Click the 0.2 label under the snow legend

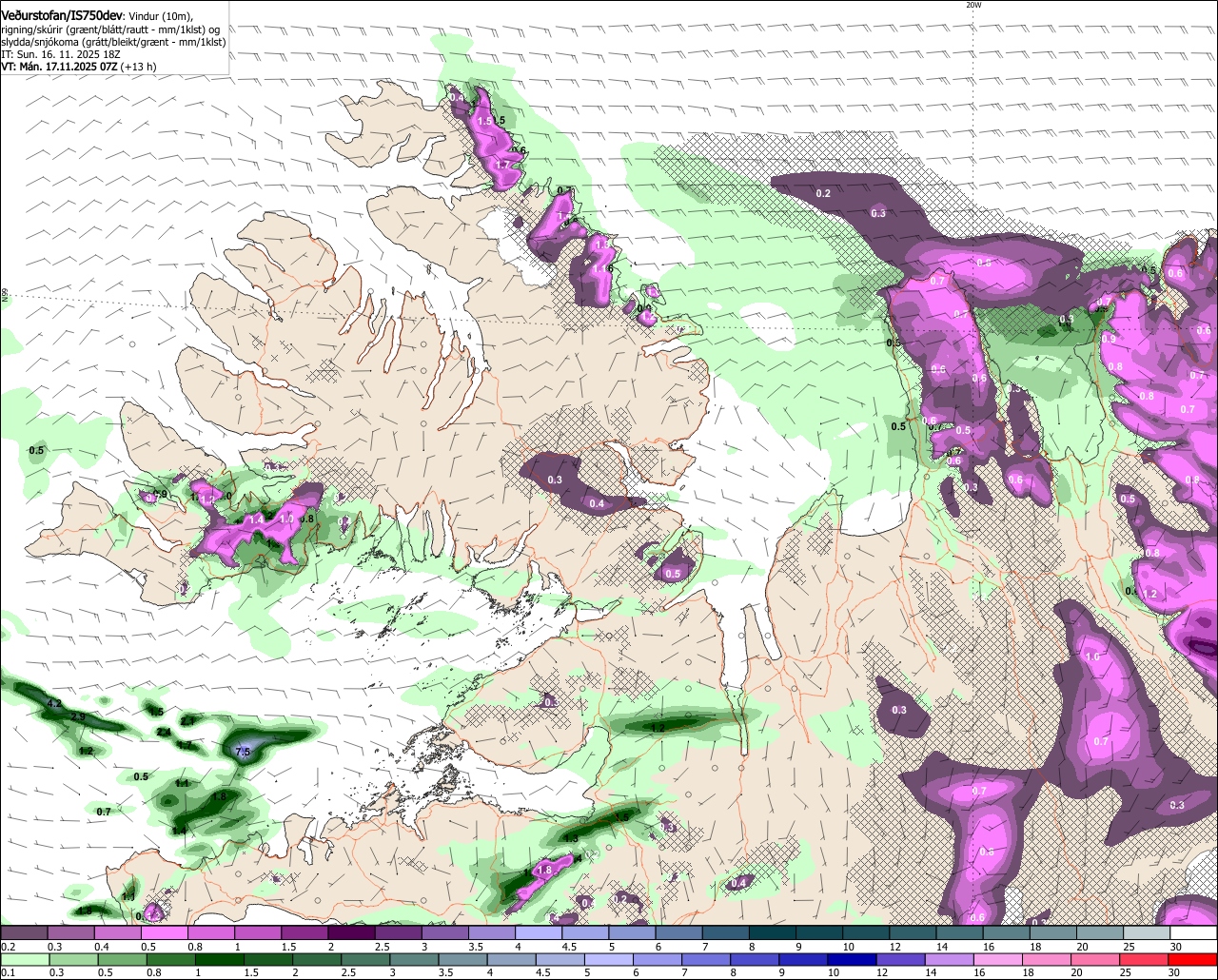coord(9,947)
